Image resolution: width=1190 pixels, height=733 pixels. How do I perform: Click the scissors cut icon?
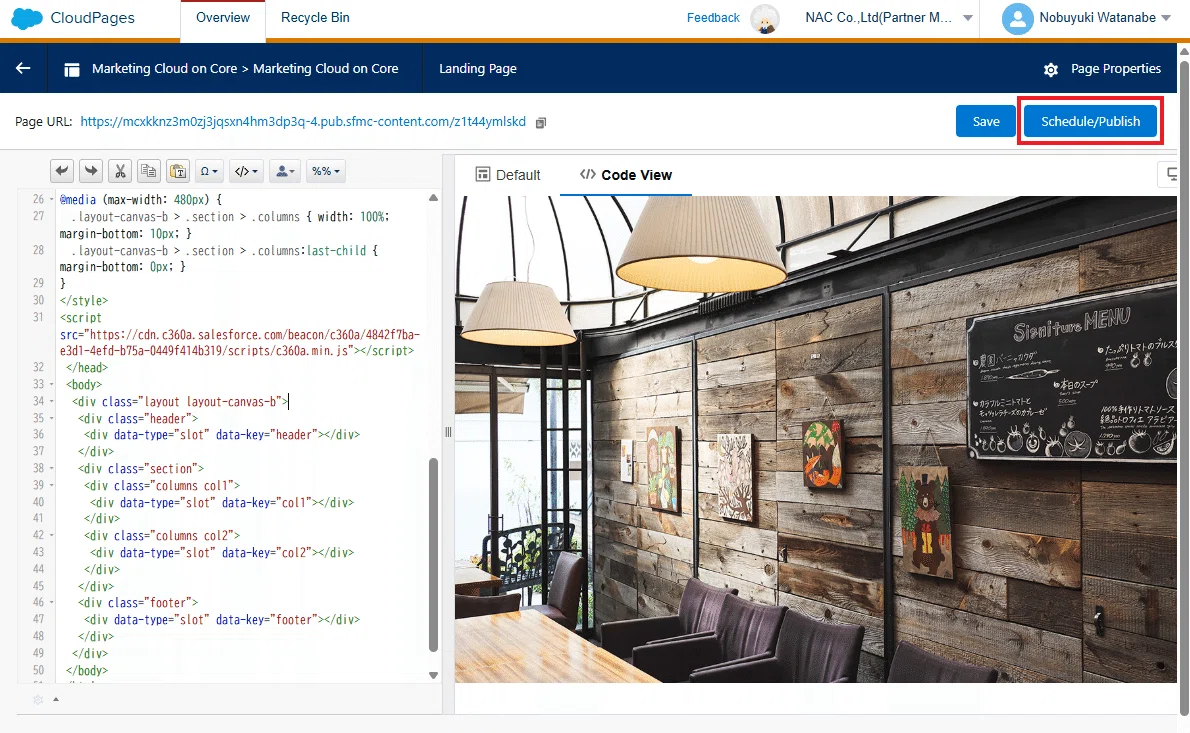120,171
